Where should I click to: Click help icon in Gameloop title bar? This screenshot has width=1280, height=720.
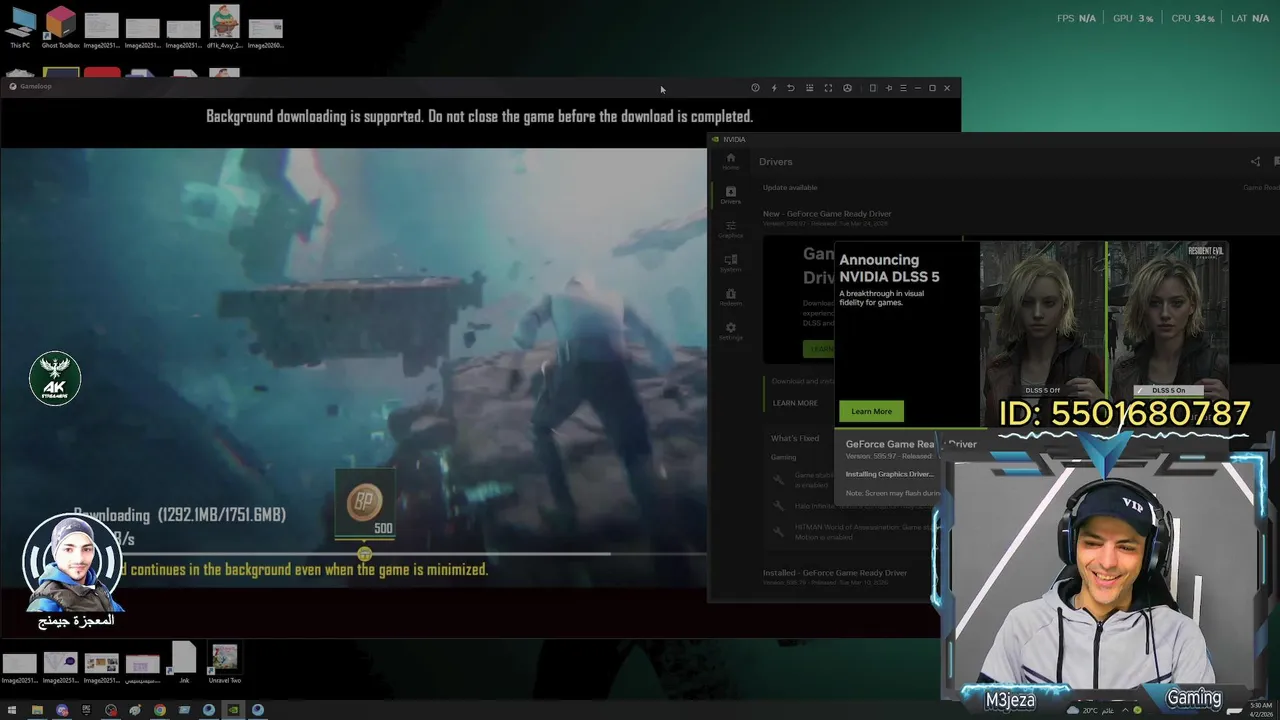tap(755, 88)
